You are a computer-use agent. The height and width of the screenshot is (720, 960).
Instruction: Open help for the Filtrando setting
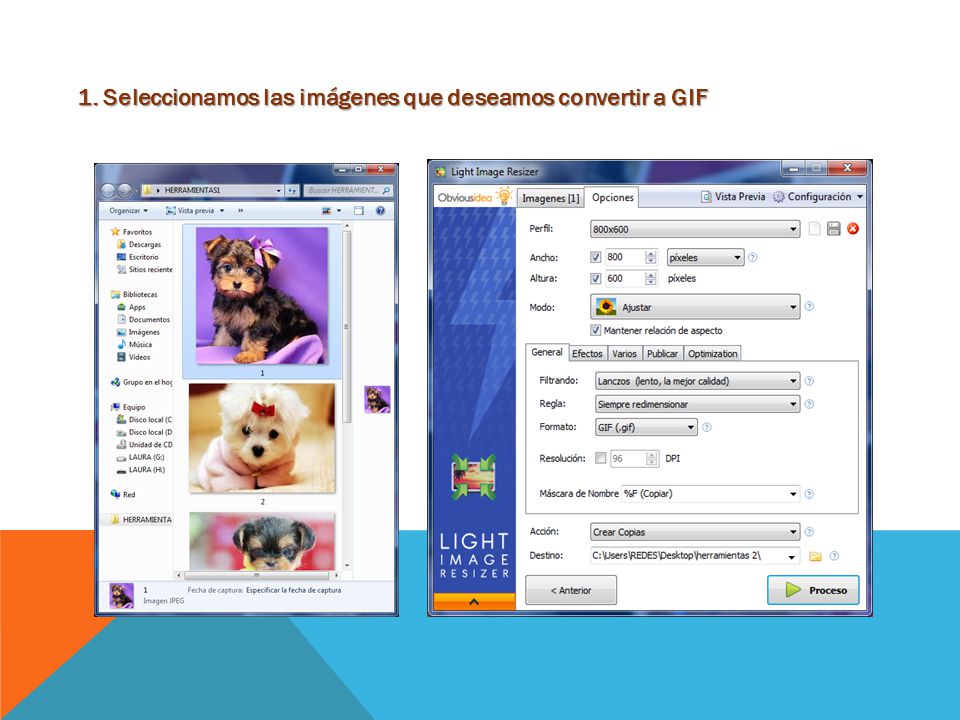809,381
